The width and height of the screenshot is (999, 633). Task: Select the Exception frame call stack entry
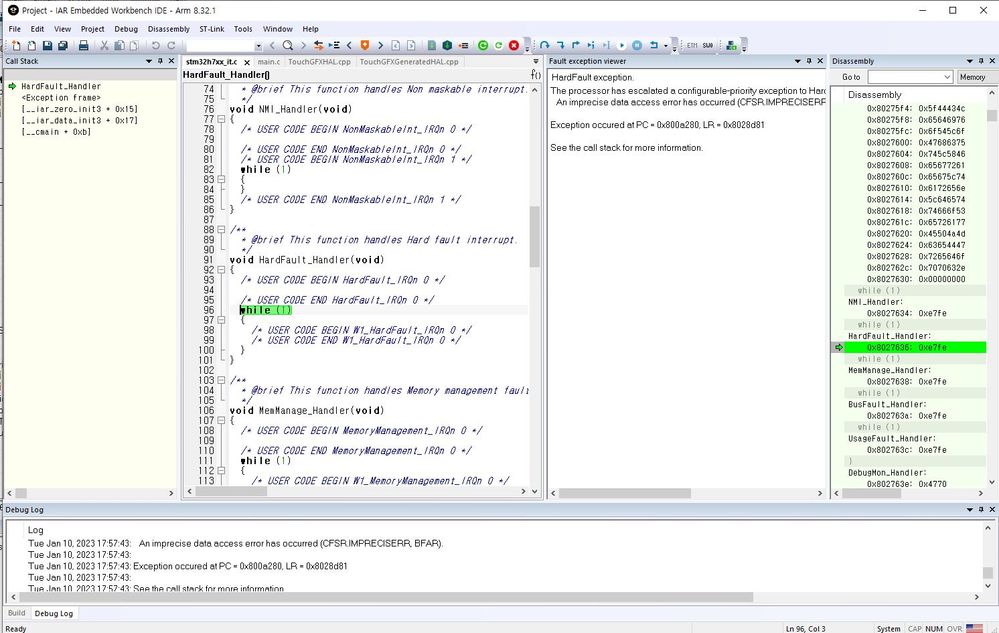click(61, 97)
